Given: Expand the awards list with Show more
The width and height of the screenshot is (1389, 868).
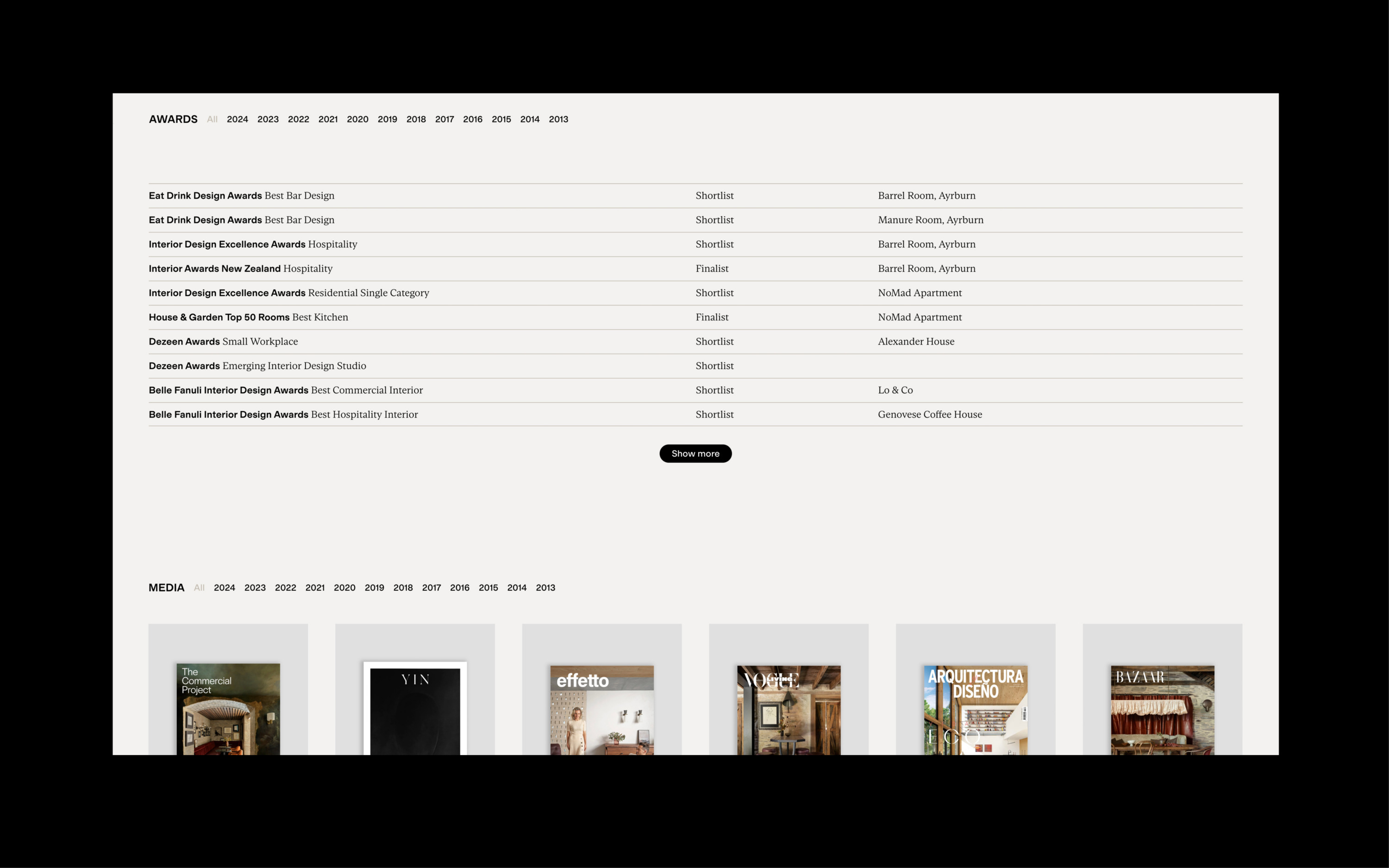Looking at the screenshot, I should pos(695,454).
